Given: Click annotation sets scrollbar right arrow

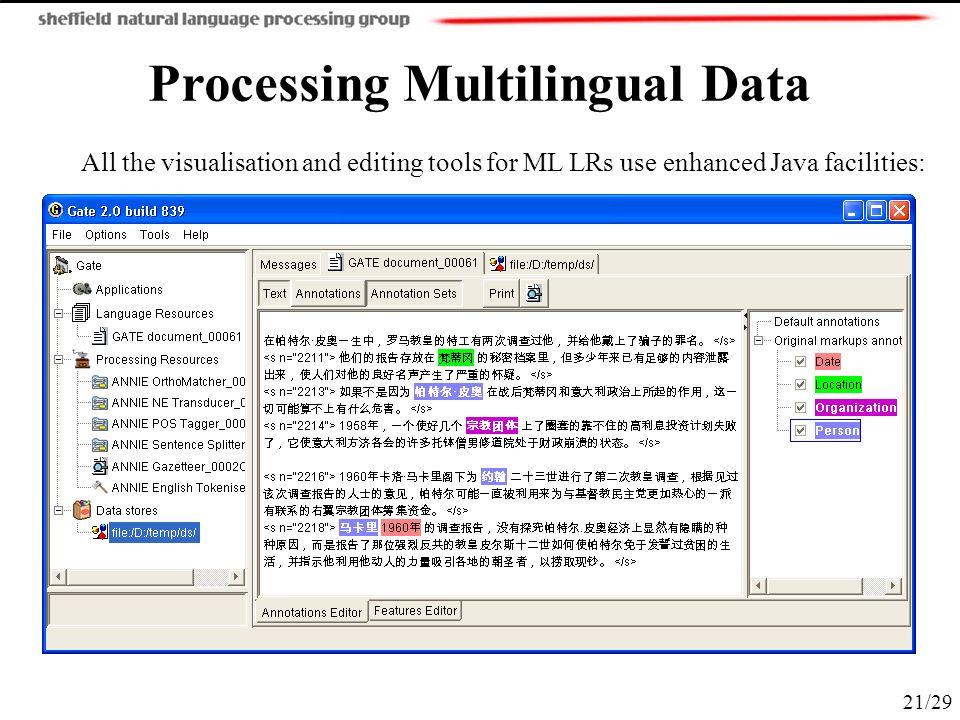Looking at the screenshot, I should tap(893, 585).
